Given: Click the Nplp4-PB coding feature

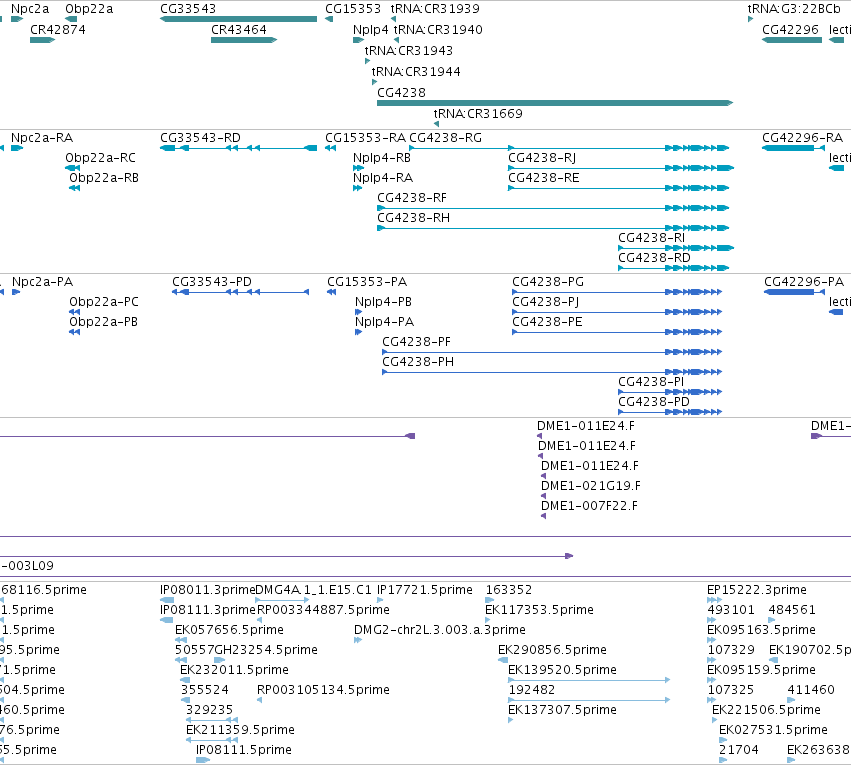Looking at the screenshot, I should (x=358, y=312).
